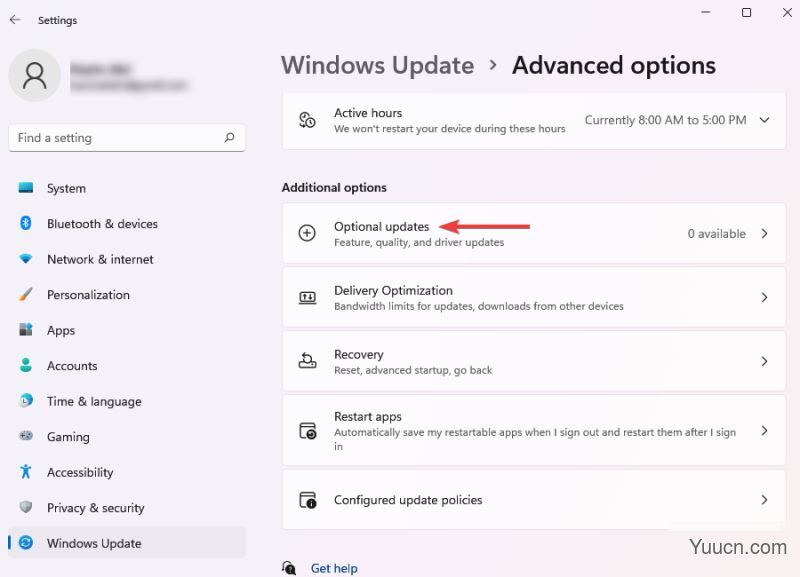Minimize the Settings window
Viewport: 800px width, 577px height.
[x=706, y=12]
